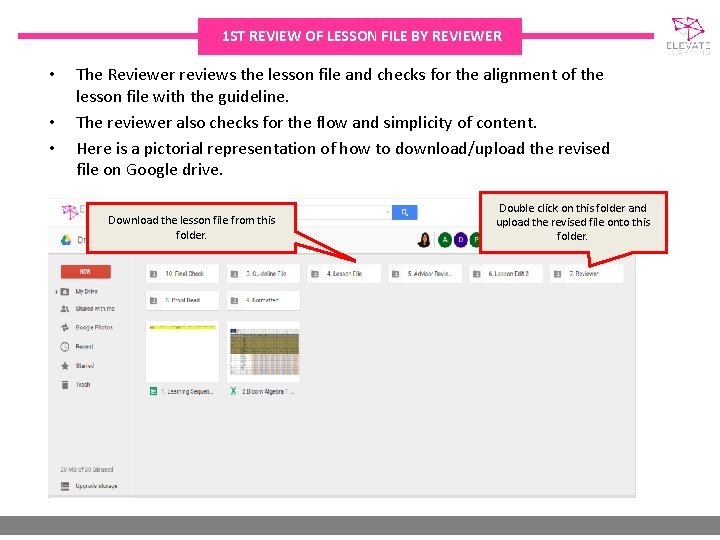Viewport: 720px width, 540px height.
Task: Click the Learning Sequence sheet thumbnail
Action: tap(182, 352)
